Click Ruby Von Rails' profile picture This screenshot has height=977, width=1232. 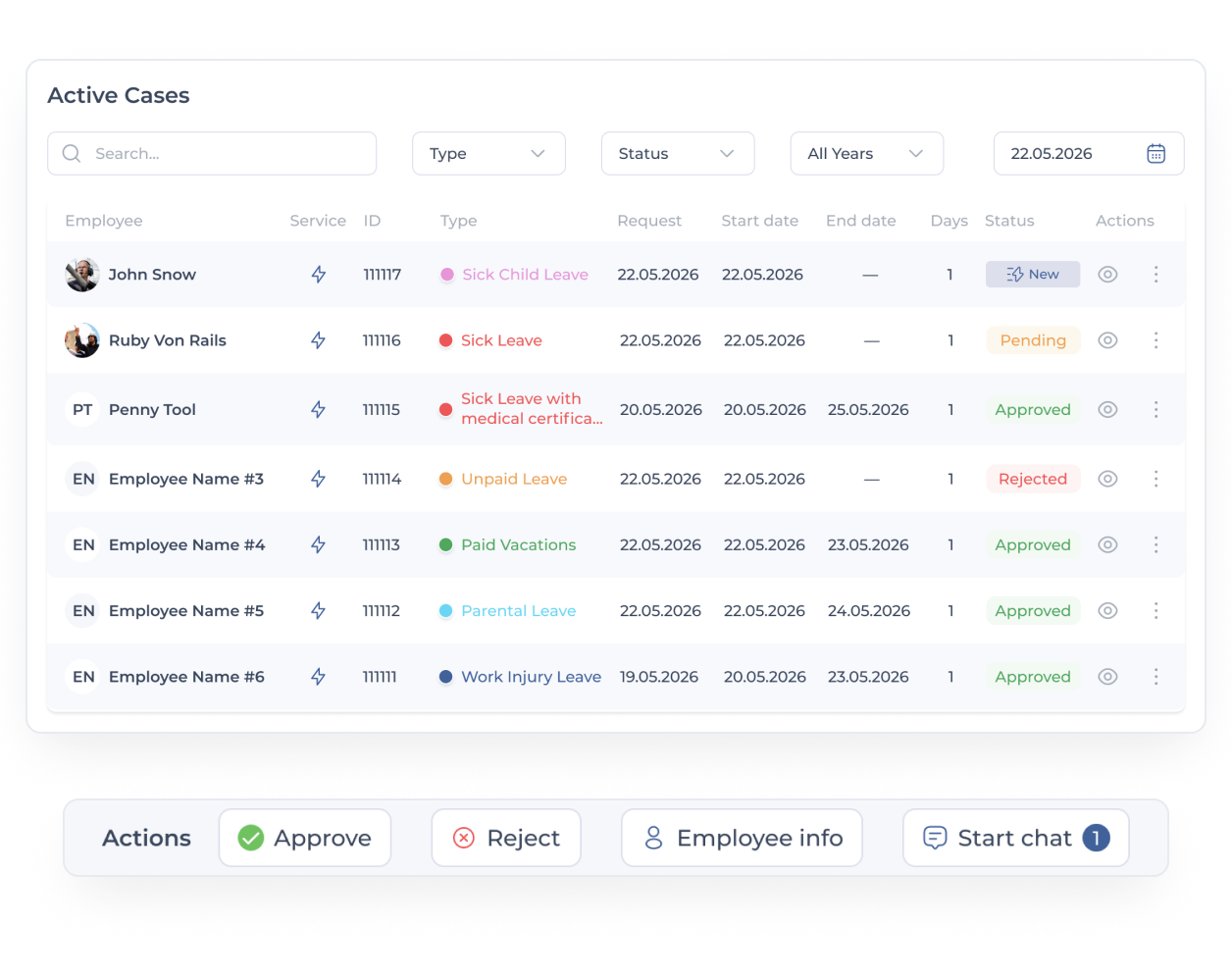click(82, 340)
